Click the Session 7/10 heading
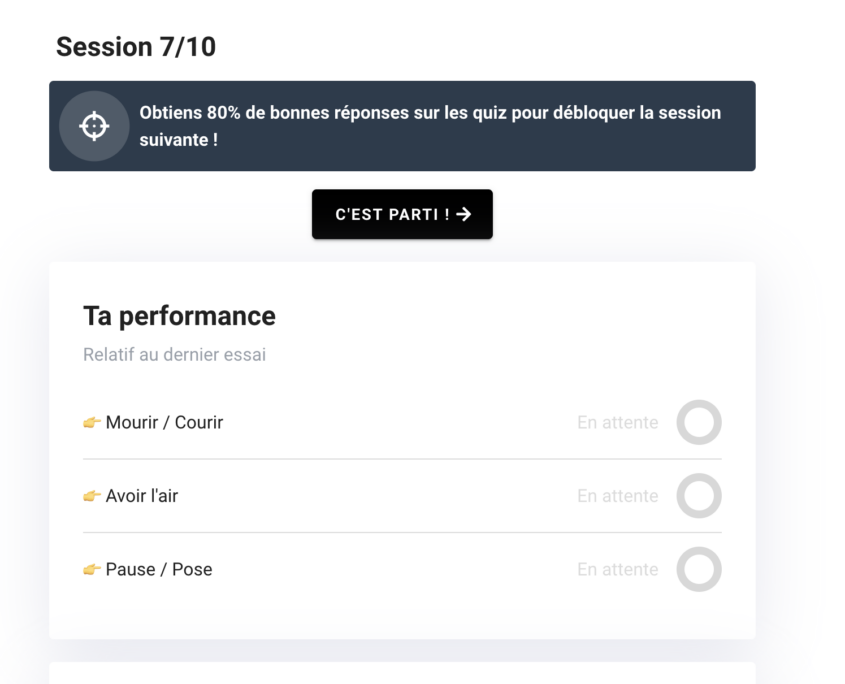 tap(136, 47)
